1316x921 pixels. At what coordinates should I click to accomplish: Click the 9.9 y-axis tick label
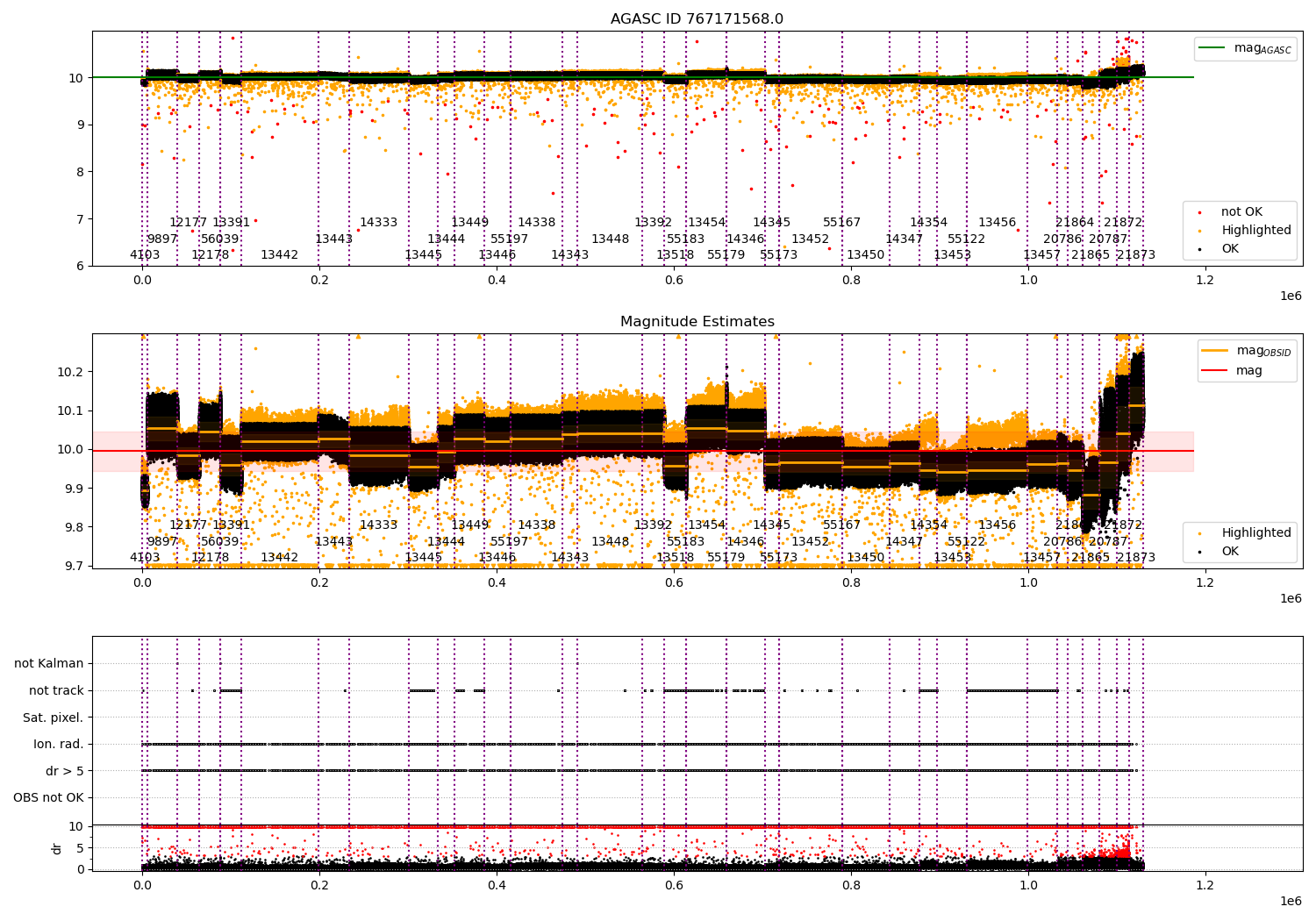point(74,489)
